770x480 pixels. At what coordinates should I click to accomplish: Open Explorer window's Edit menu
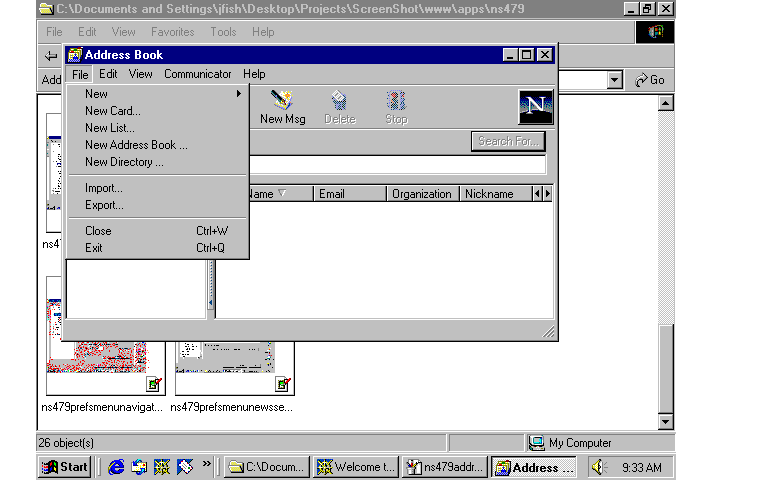tap(87, 32)
